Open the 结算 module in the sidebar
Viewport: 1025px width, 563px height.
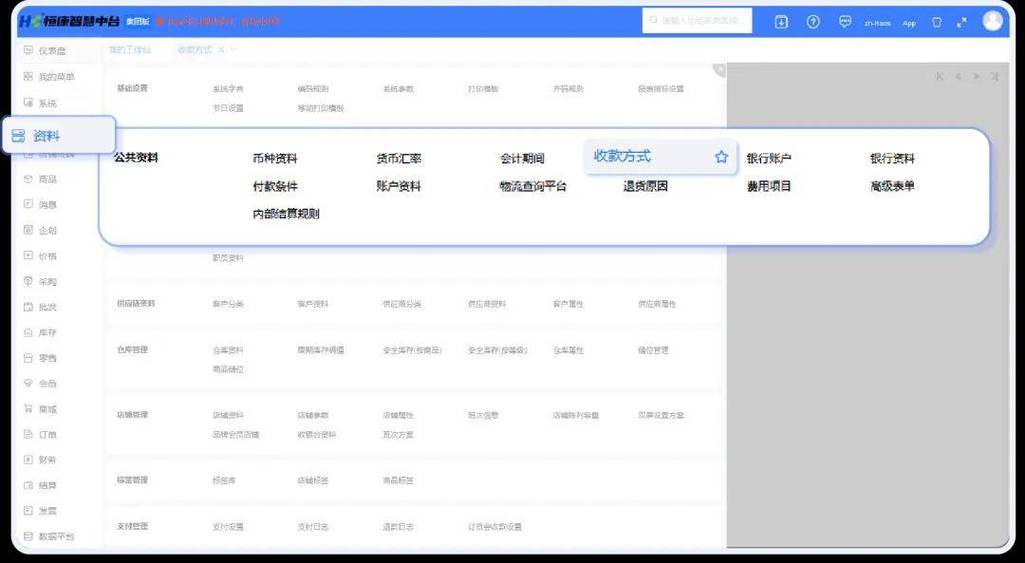click(40, 485)
